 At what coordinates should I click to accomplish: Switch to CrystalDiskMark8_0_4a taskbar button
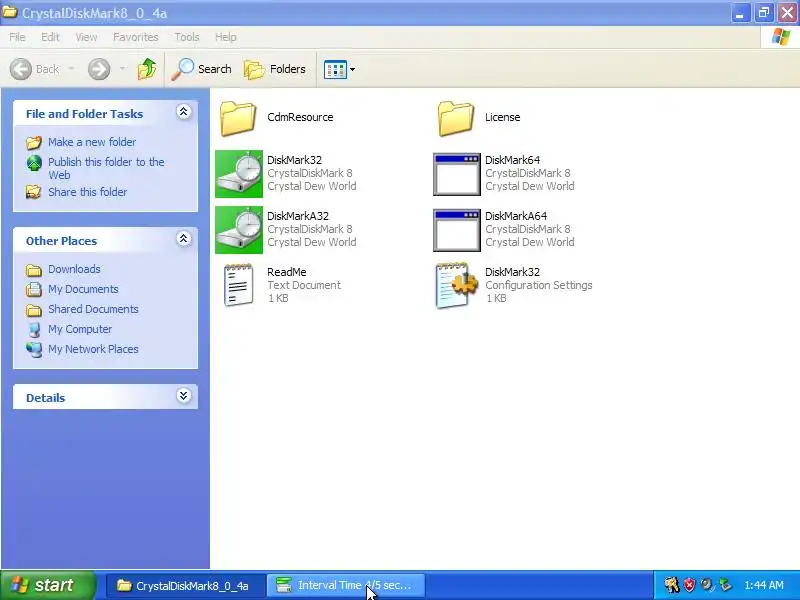[185, 585]
